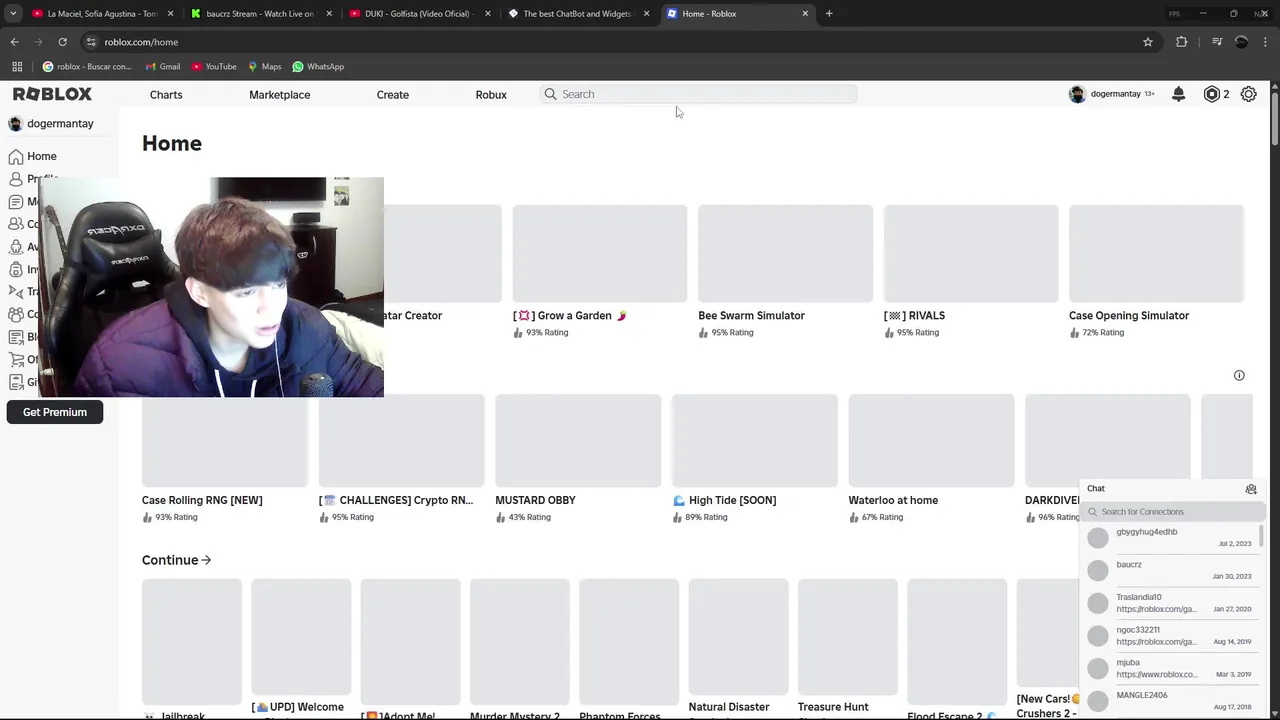Open the Robux menu item

point(491,94)
